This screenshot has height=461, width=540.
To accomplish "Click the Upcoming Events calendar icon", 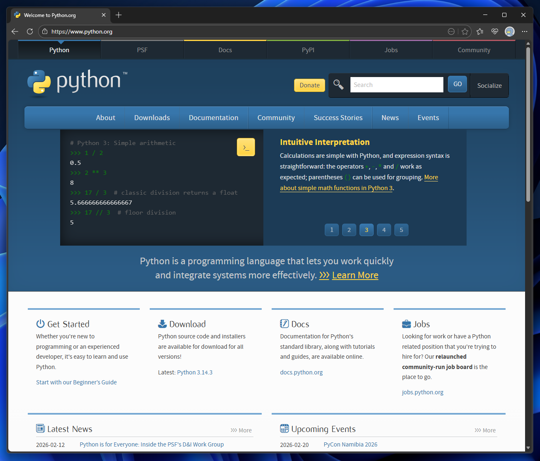I will pyautogui.click(x=284, y=428).
